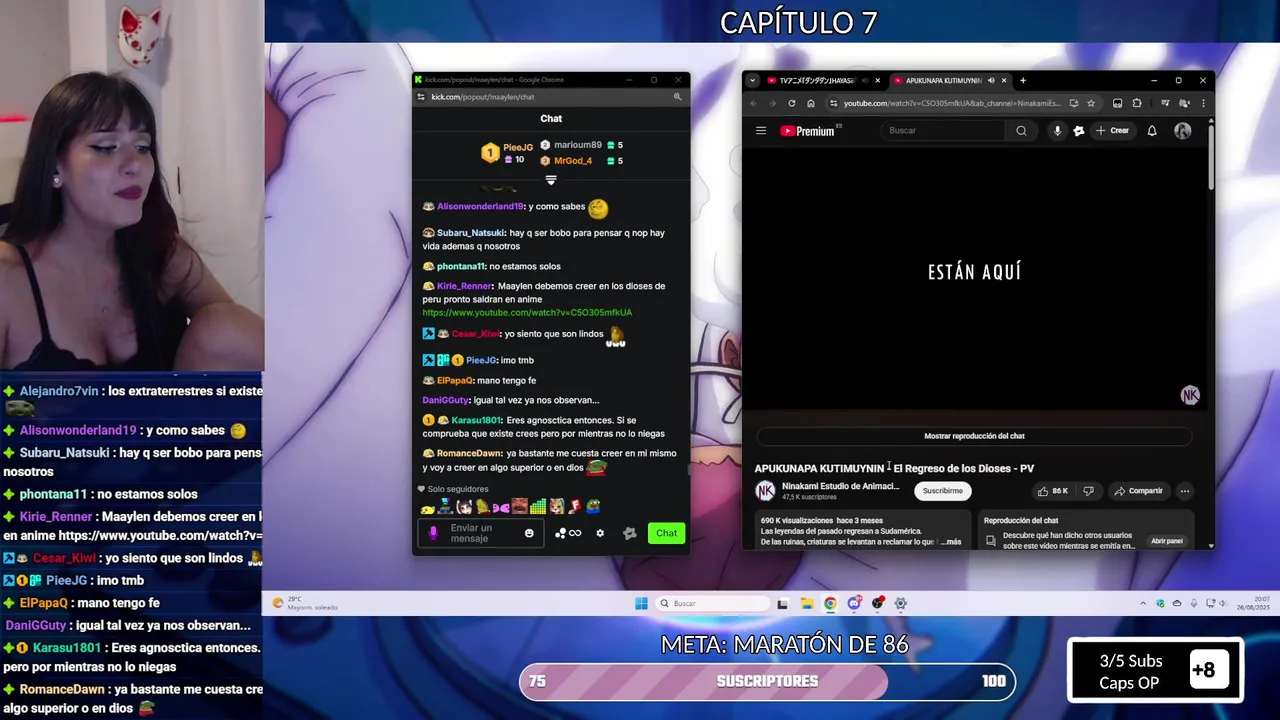The width and height of the screenshot is (1280, 720).
Task: Open Google Chrome from the taskbar
Action: click(x=830, y=603)
